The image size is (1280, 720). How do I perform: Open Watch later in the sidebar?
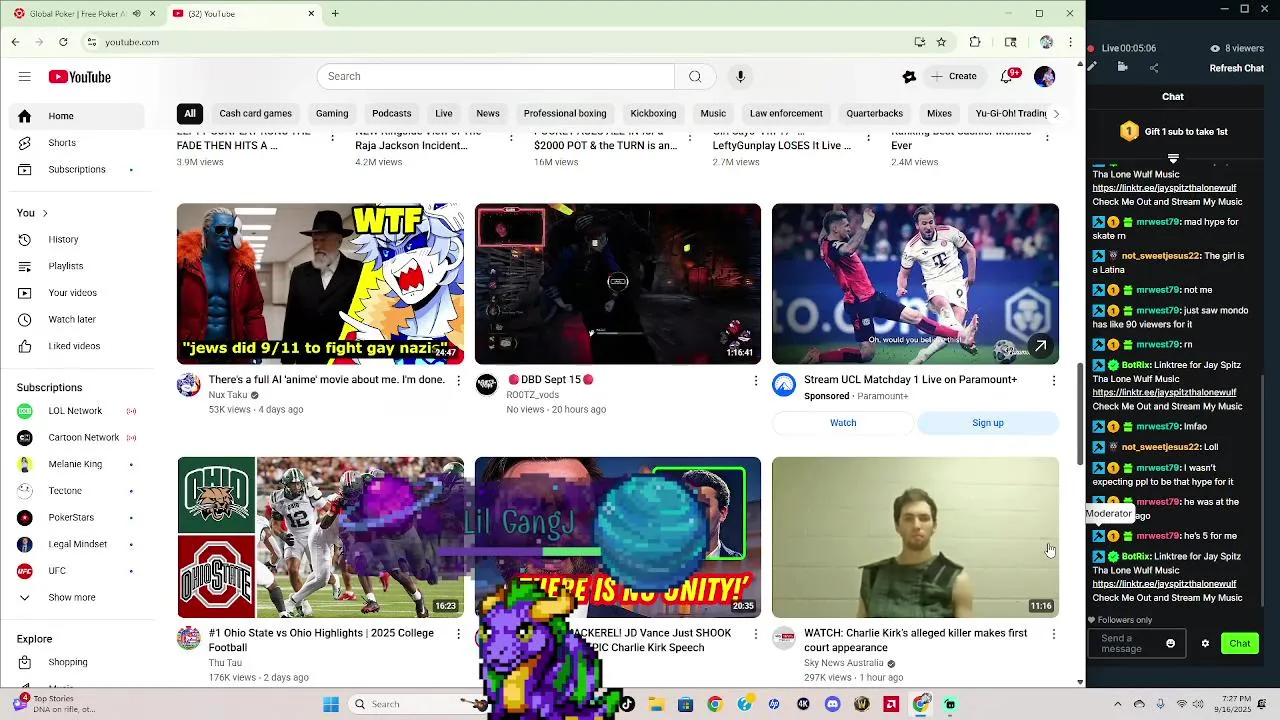pyautogui.click(x=72, y=319)
